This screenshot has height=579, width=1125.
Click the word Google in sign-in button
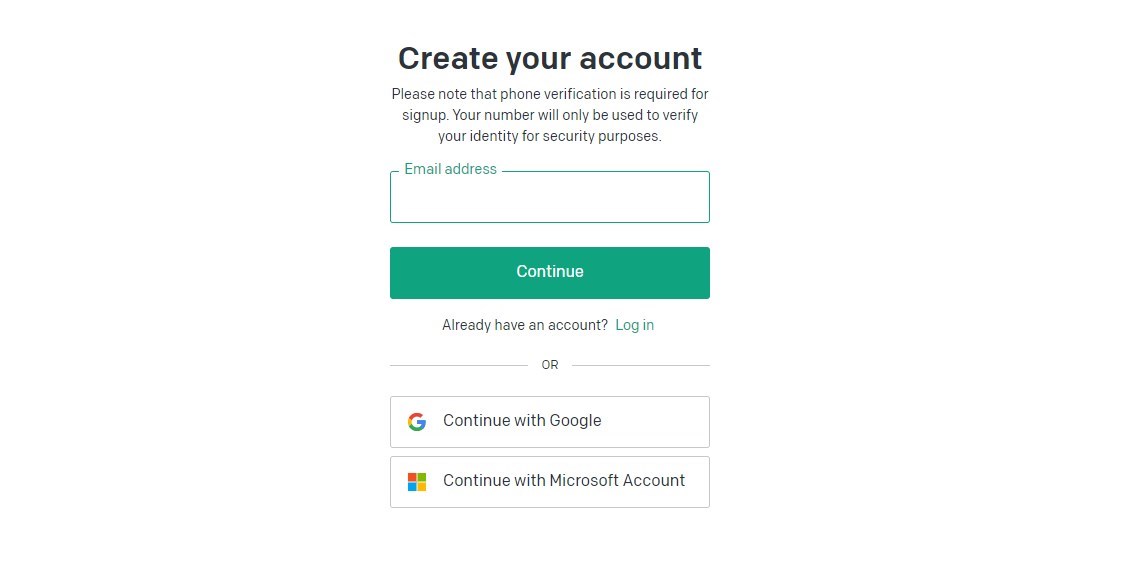point(575,421)
